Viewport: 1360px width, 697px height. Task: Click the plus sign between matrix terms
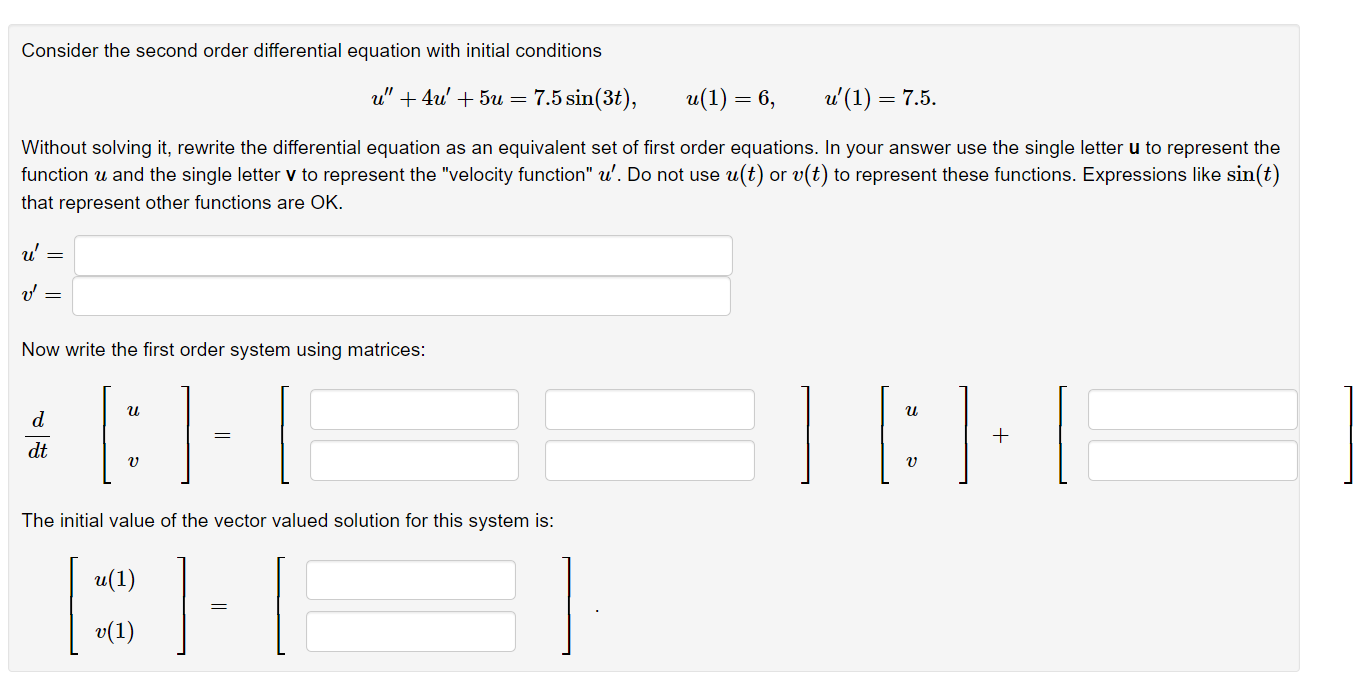999,434
